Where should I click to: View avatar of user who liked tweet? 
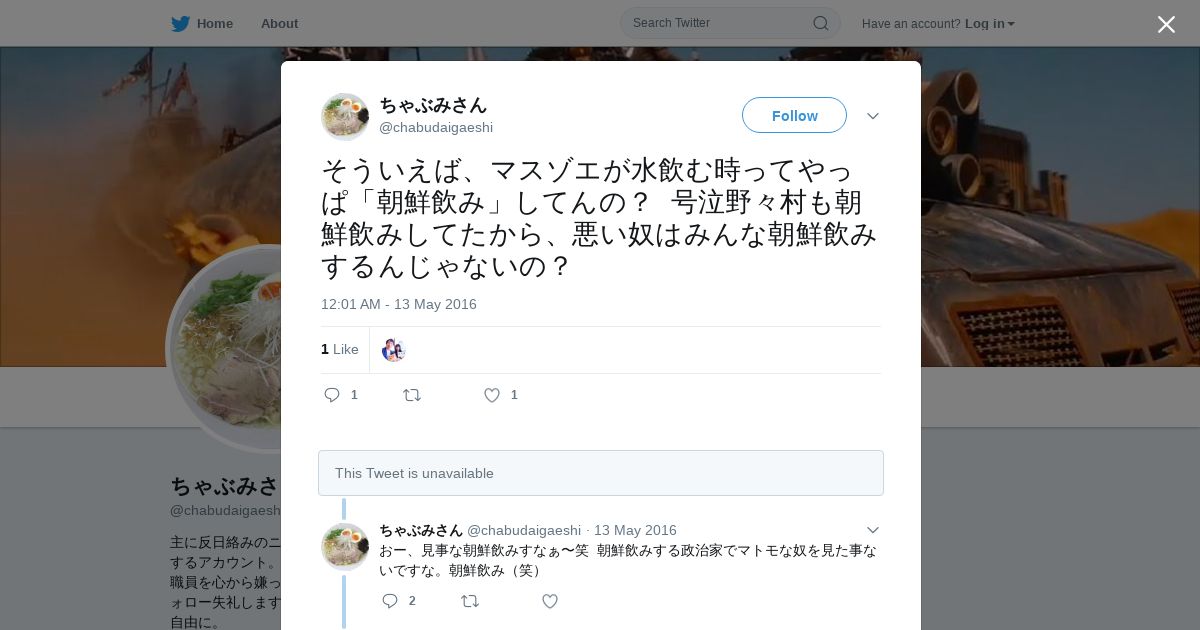(x=393, y=350)
